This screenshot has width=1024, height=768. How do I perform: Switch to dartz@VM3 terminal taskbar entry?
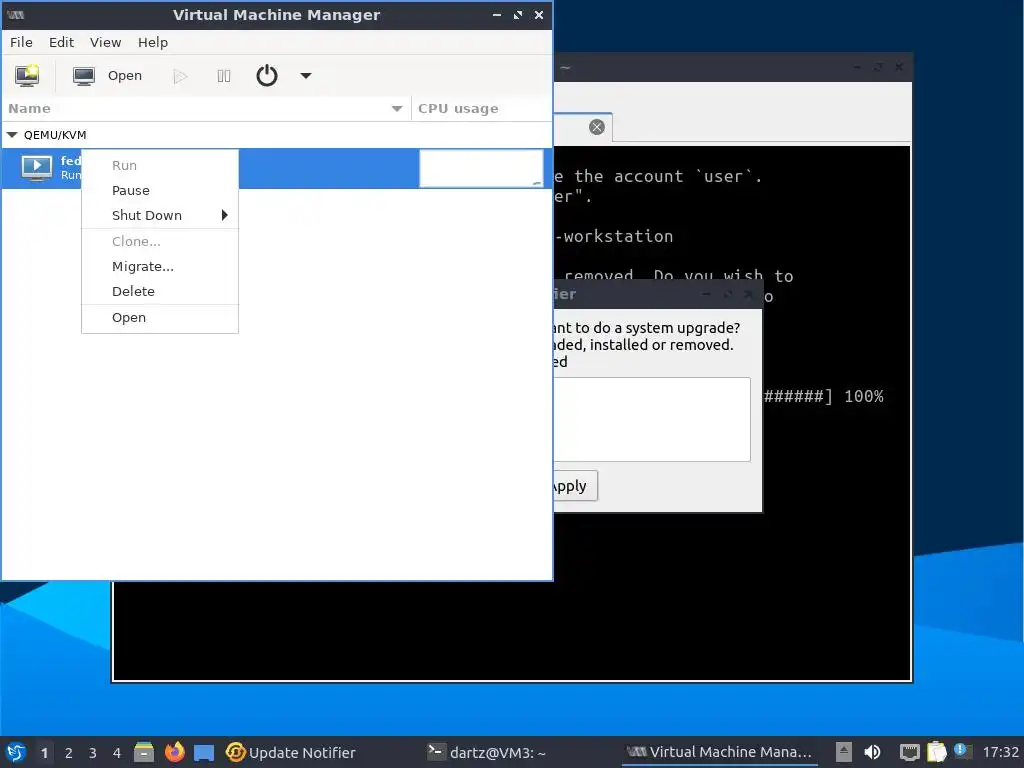(487, 752)
